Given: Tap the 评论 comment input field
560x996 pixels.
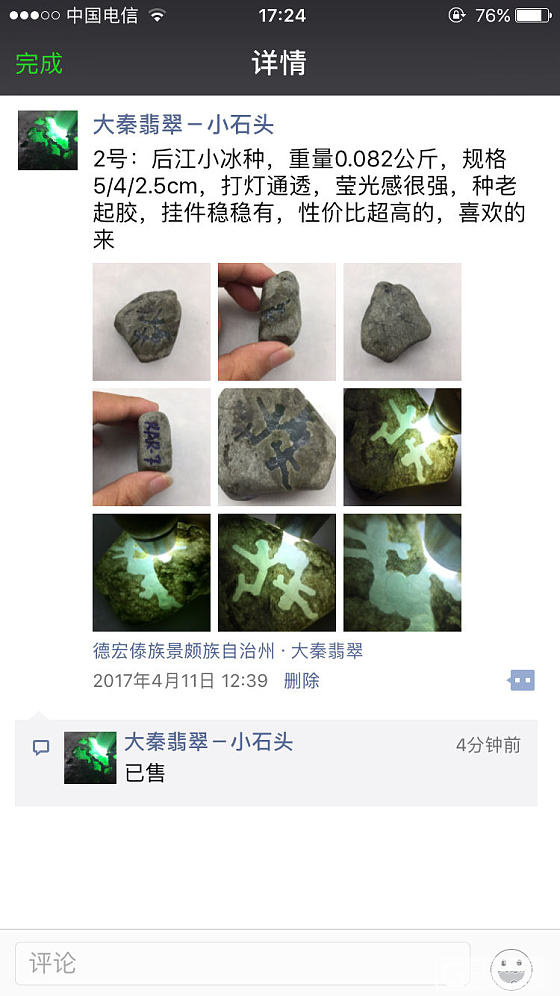Looking at the screenshot, I should 243,963.
